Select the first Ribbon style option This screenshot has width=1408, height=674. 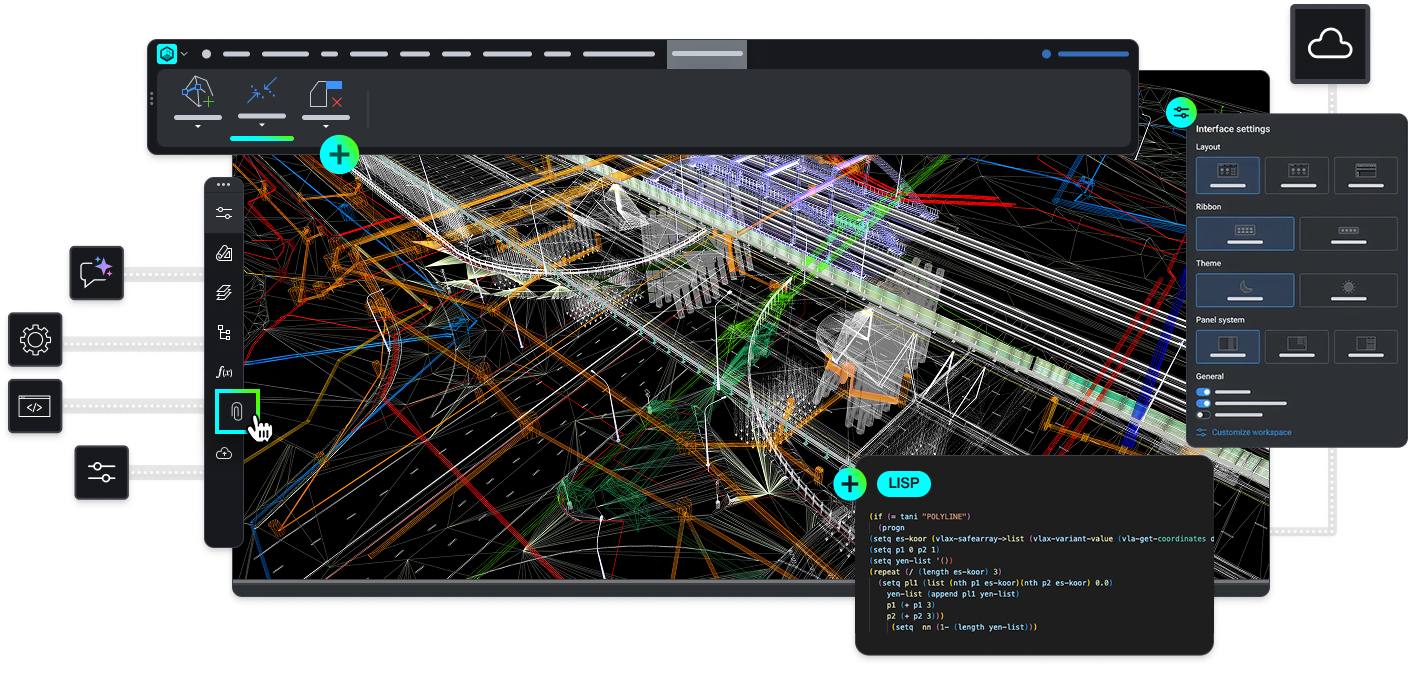pyautogui.click(x=1245, y=234)
